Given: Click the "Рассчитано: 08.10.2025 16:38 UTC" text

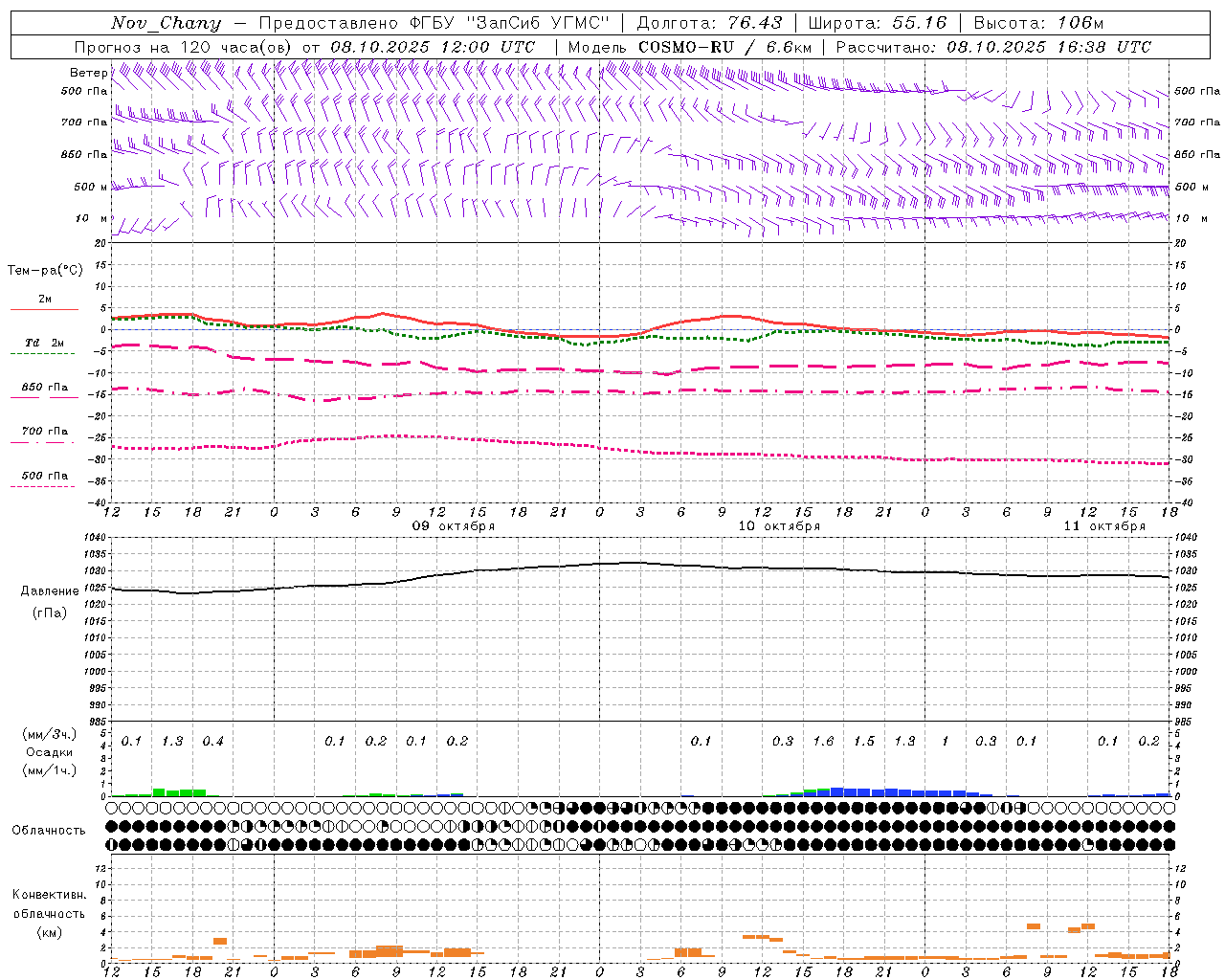Looking at the screenshot, I should click(x=993, y=47).
